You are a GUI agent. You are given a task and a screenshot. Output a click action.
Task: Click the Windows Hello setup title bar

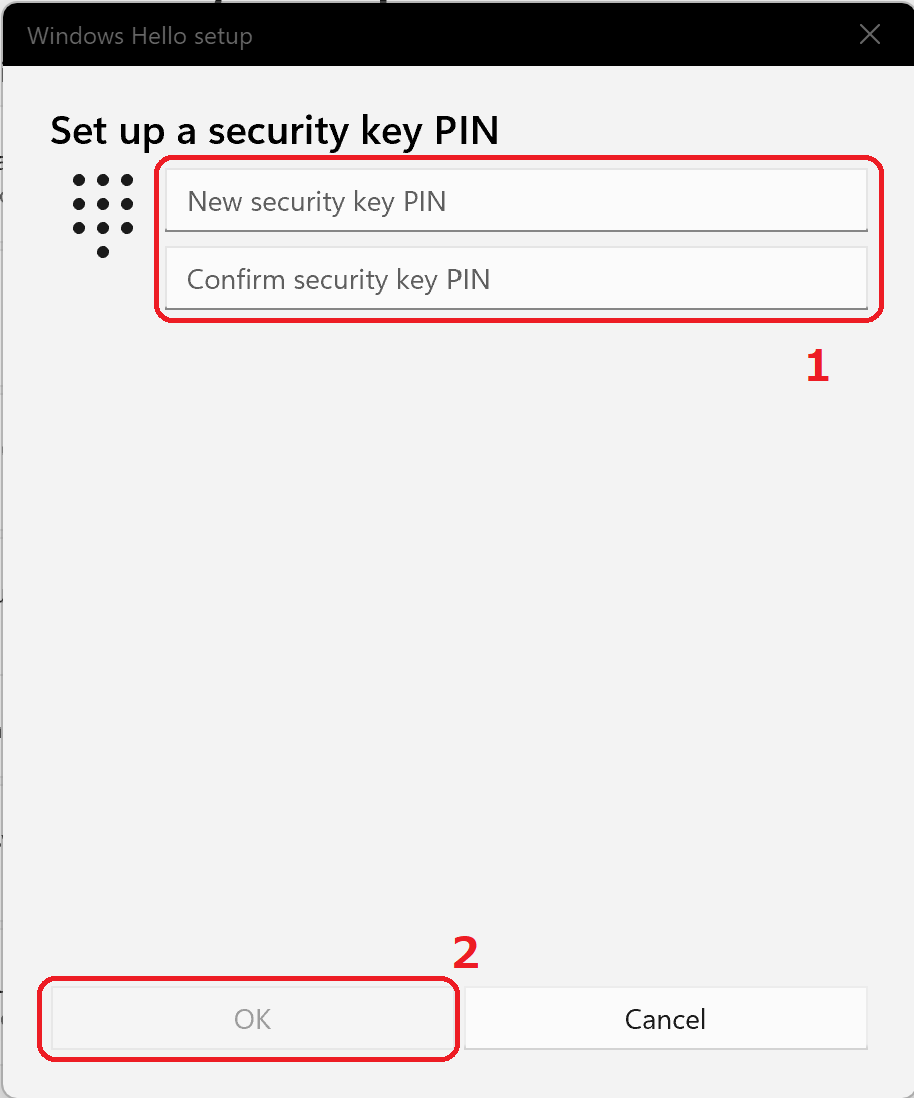click(x=500, y=36)
